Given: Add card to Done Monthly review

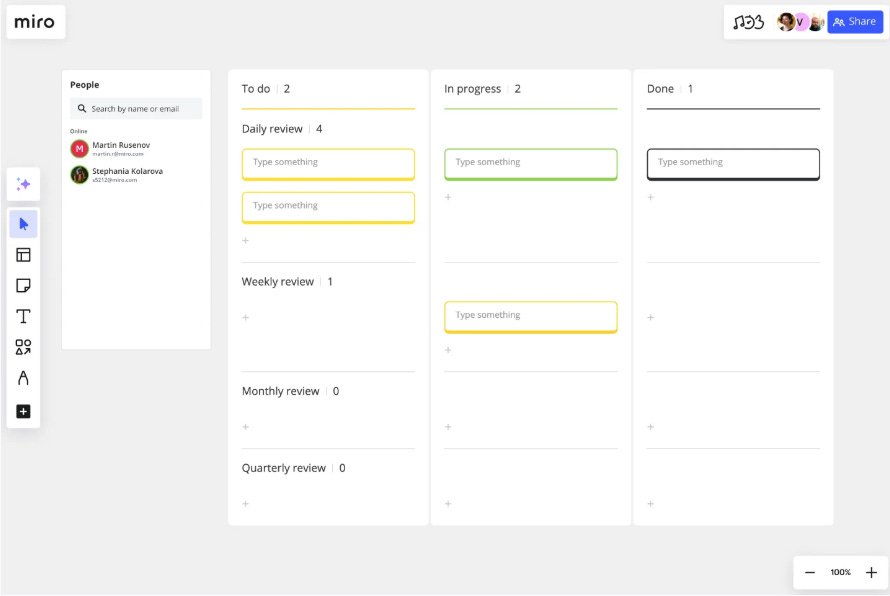Looking at the screenshot, I should pos(651,427).
